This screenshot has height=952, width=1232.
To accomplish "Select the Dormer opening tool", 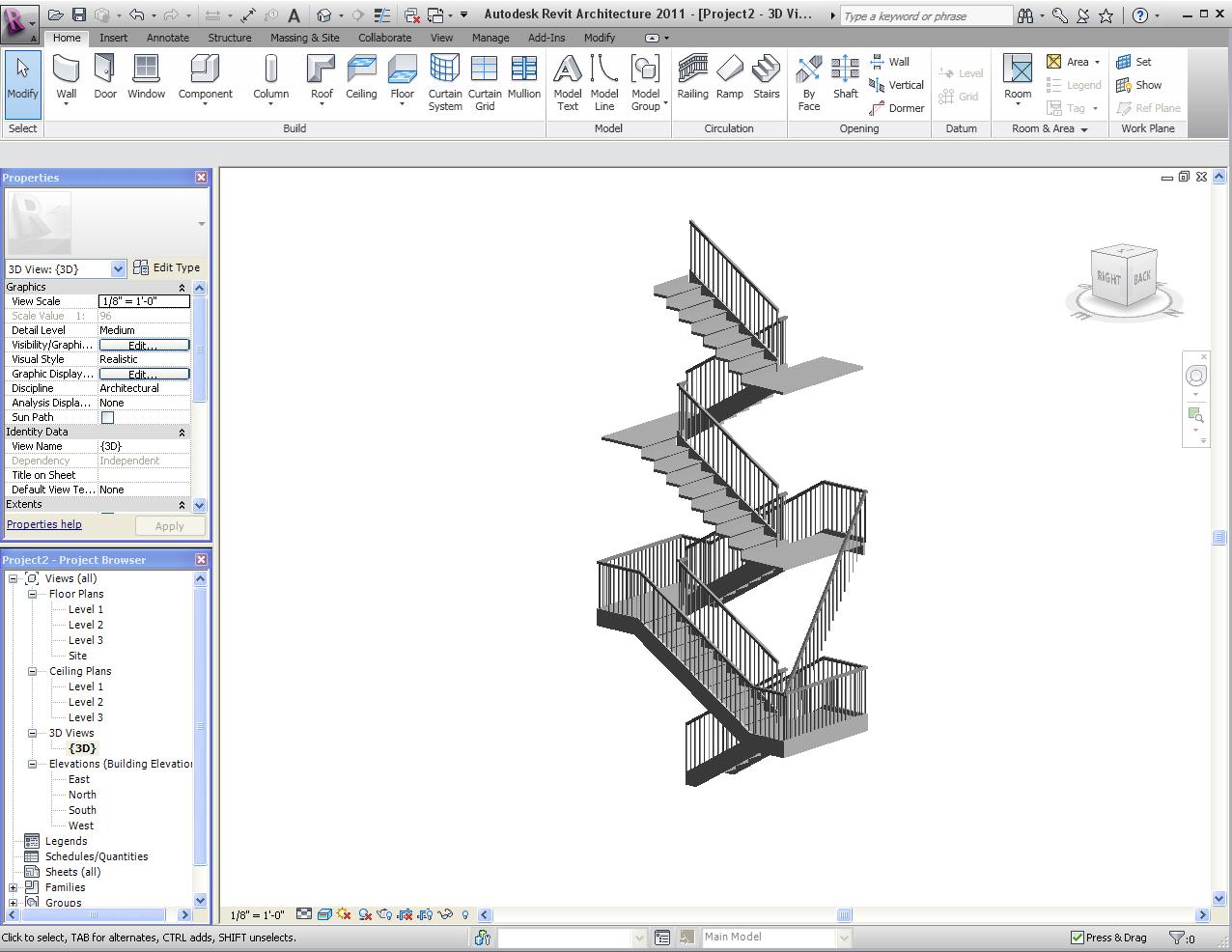I will pyautogui.click(x=897, y=108).
